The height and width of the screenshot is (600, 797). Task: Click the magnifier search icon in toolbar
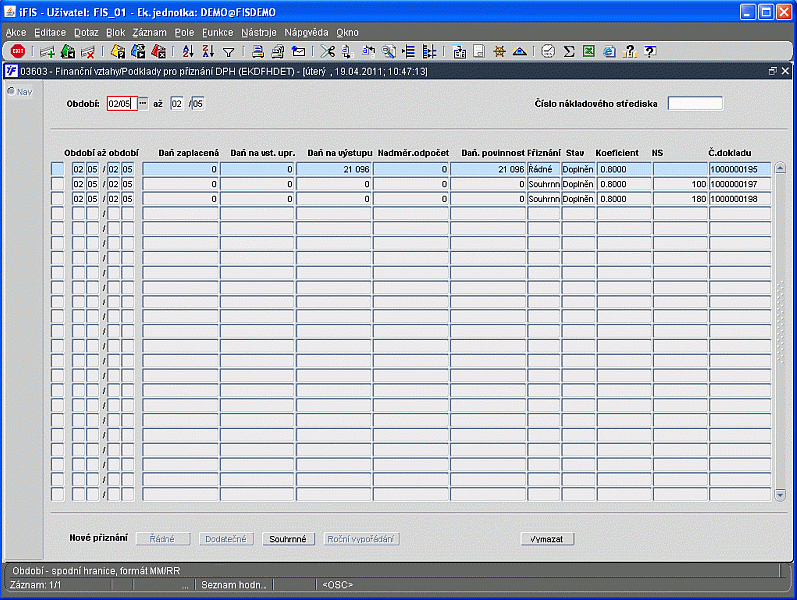pos(389,51)
